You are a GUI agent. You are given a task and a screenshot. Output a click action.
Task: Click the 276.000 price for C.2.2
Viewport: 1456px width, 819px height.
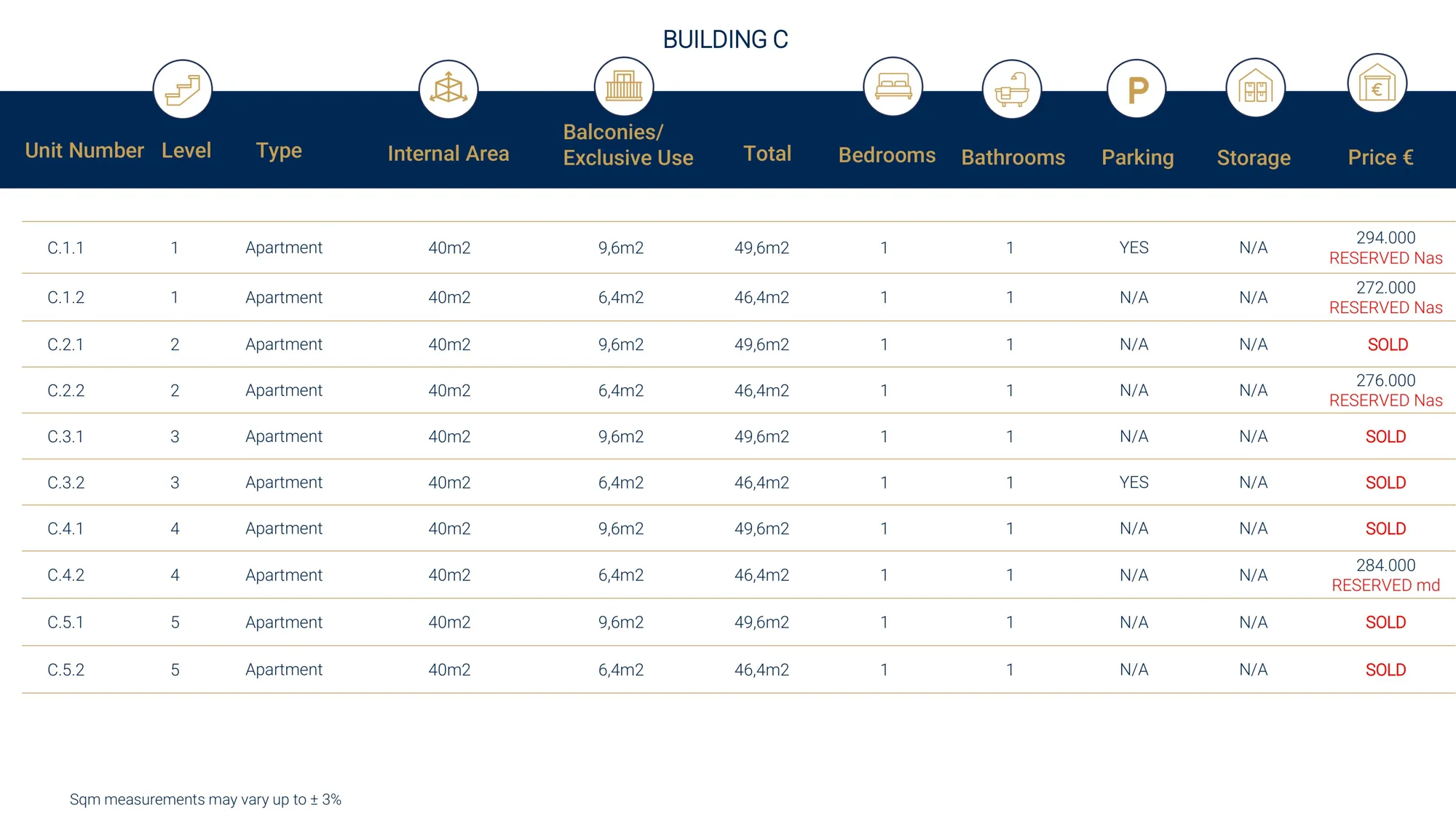[x=1386, y=380]
